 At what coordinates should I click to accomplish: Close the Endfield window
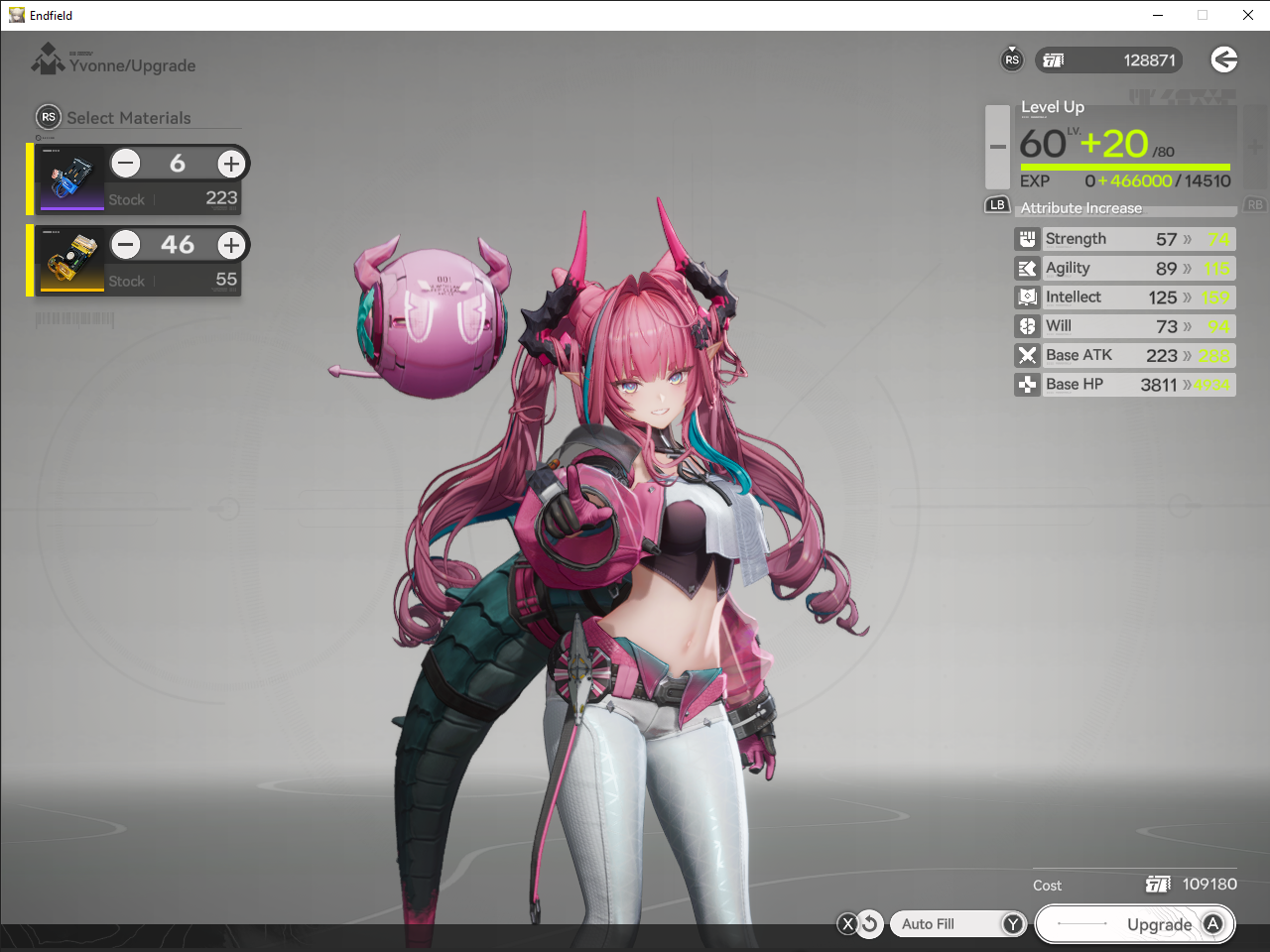click(1247, 15)
